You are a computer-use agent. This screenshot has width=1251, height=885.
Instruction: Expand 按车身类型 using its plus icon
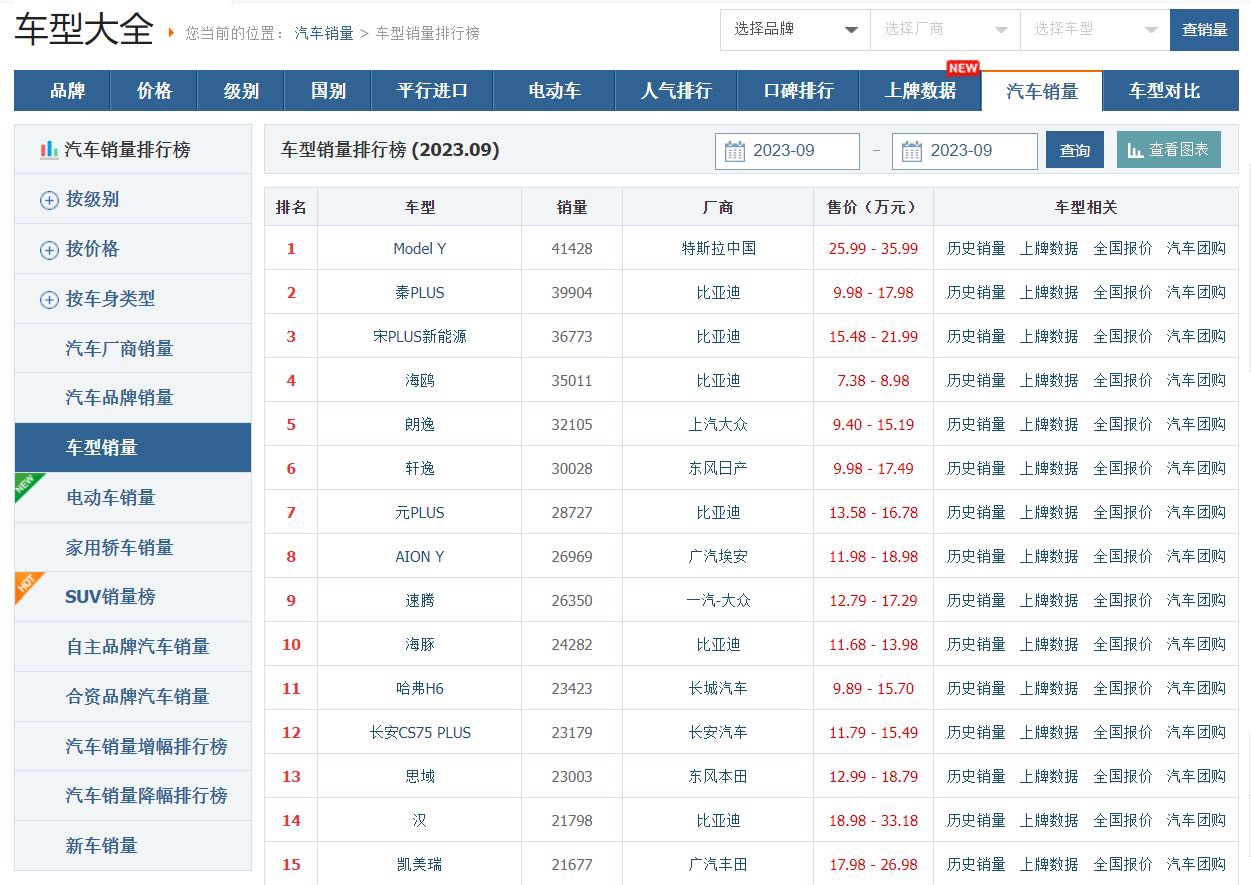click(x=49, y=300)
